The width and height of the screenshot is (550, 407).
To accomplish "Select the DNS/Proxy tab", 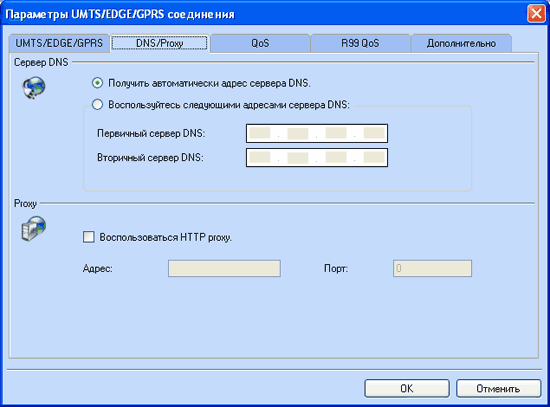I will click(160, 43).
